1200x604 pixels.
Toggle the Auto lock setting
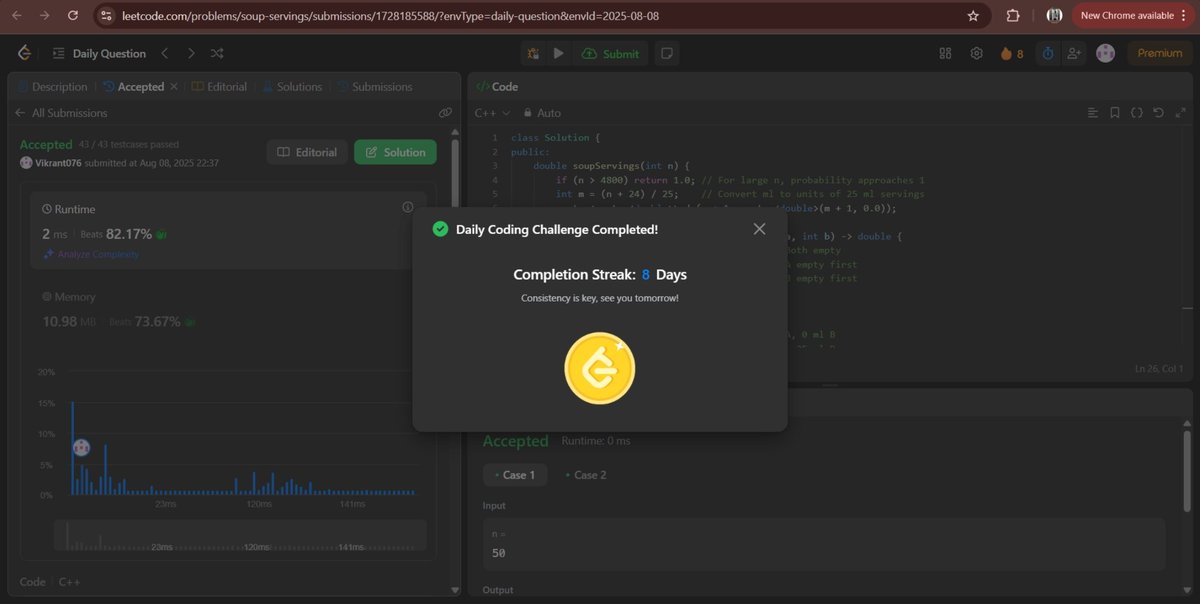543,113
